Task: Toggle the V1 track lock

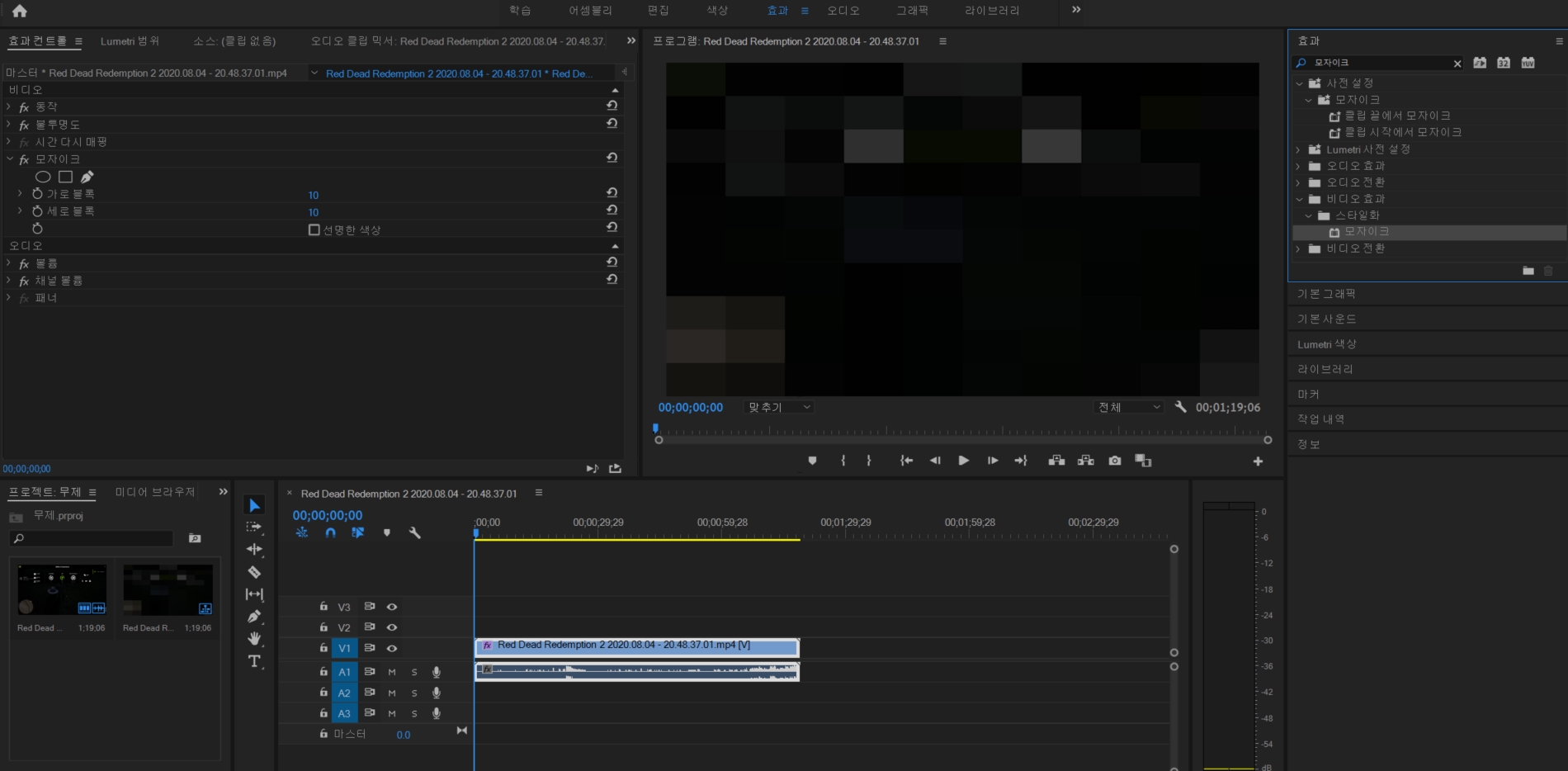Action: coord(324,648)
